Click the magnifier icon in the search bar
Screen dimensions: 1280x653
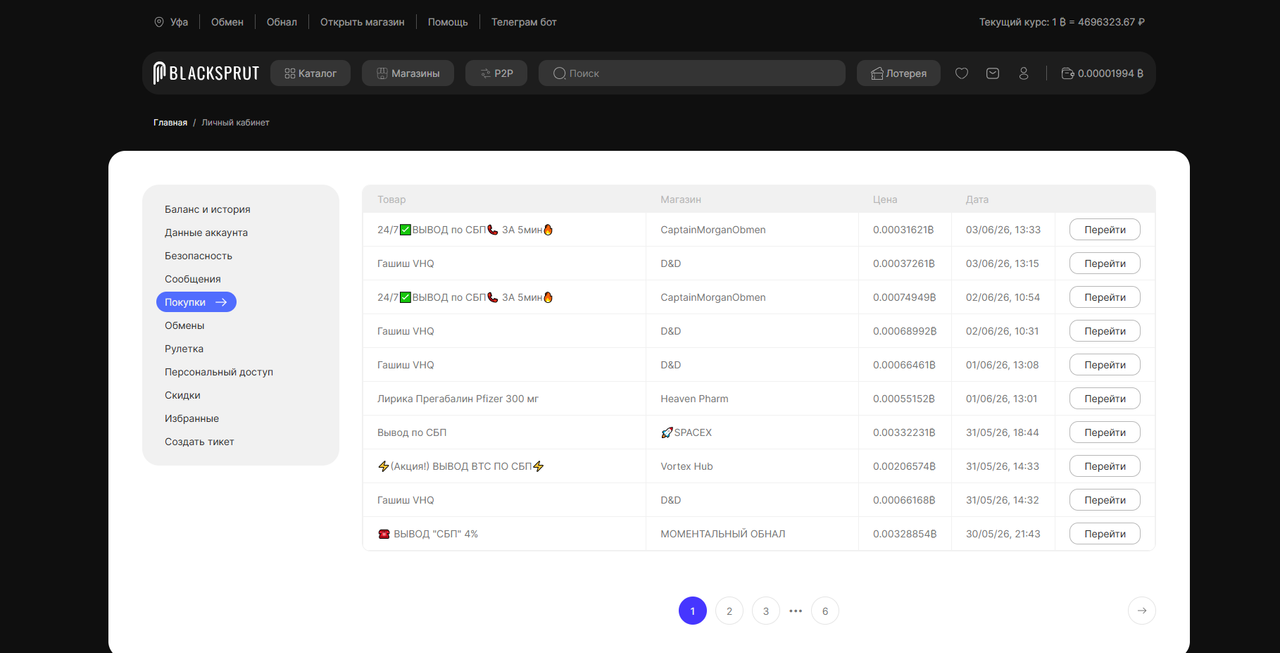click(x=560, y=73)
